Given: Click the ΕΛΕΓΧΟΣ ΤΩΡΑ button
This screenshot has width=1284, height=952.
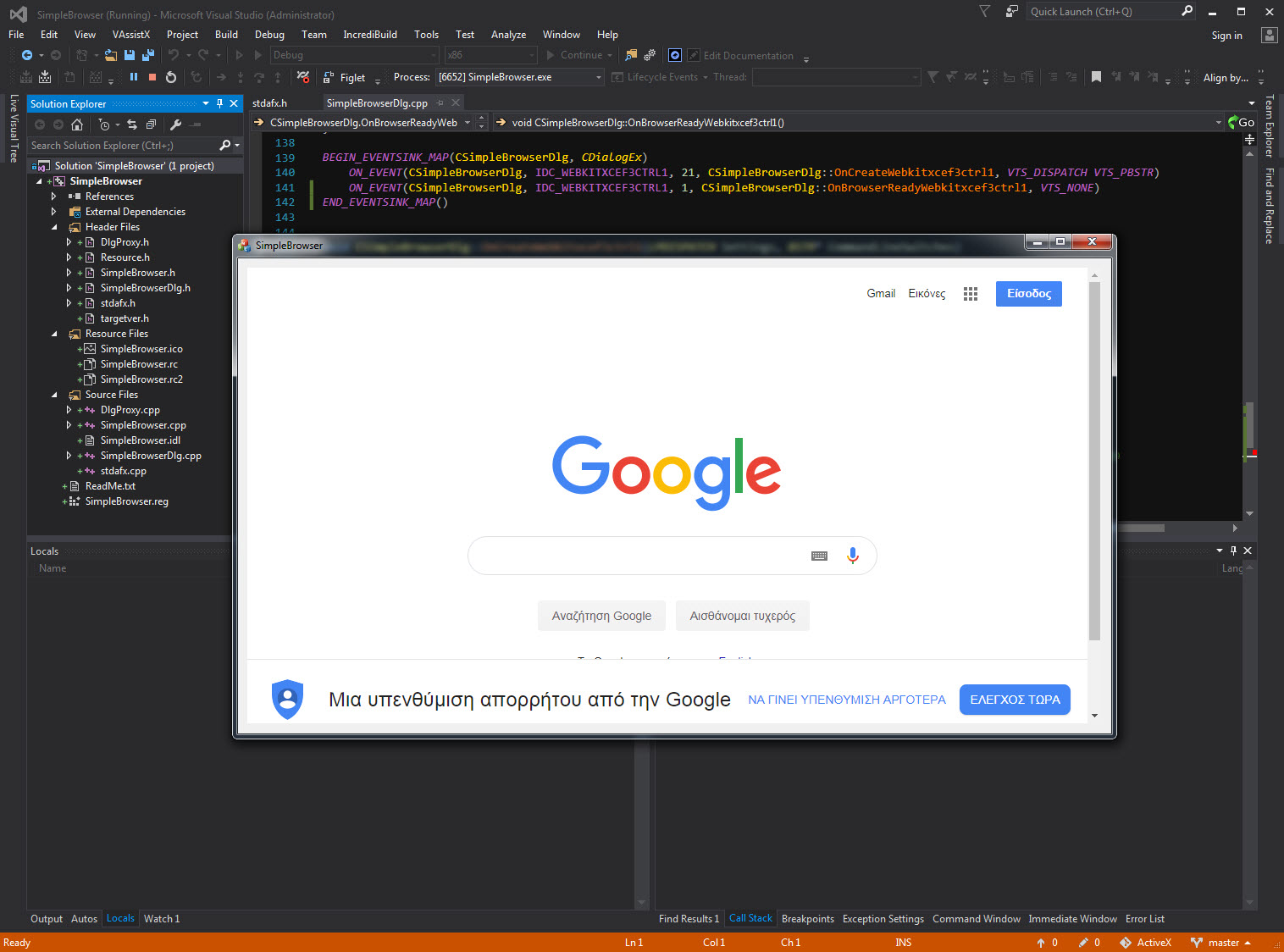Looking at the screenshot, I should click(1015, 700).
